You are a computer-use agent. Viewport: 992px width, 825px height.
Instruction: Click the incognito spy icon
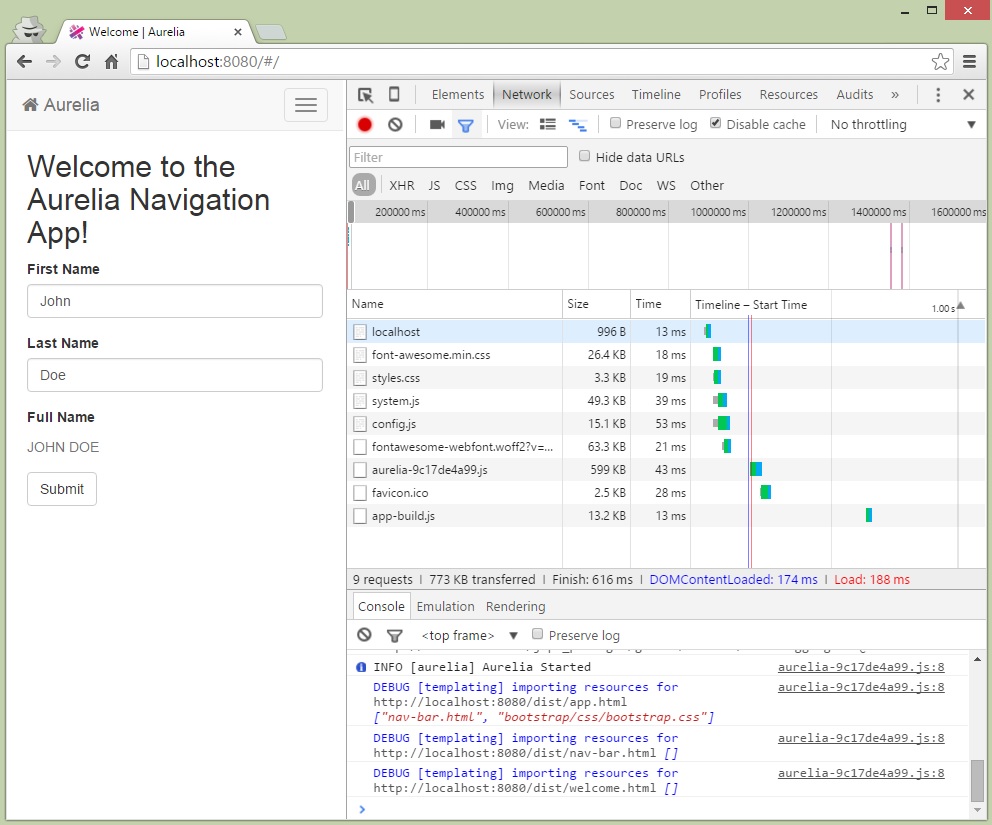[30, 29]
